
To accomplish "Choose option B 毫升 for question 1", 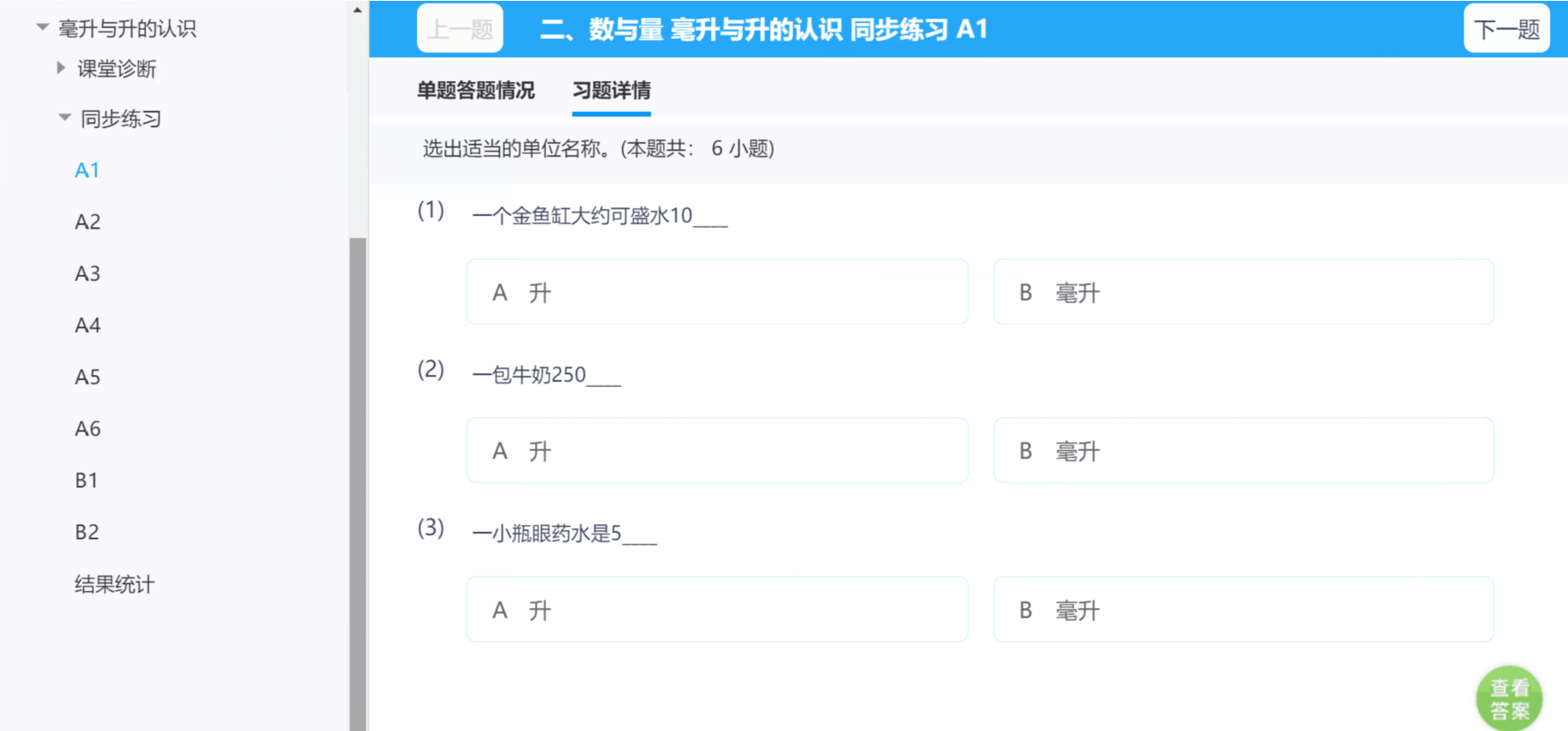I will click(1244, 292).
